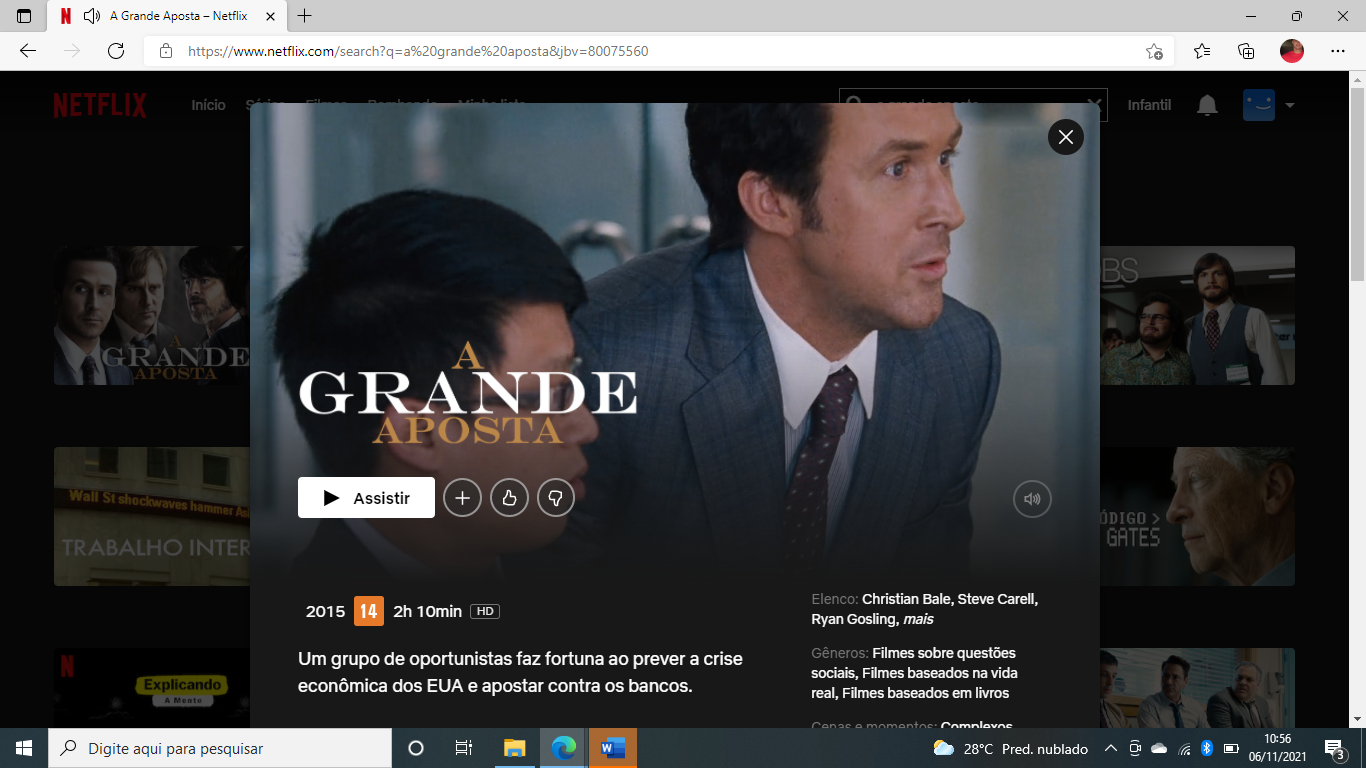Open new browser tab
1366x768 pixels.
pos(305,16)
